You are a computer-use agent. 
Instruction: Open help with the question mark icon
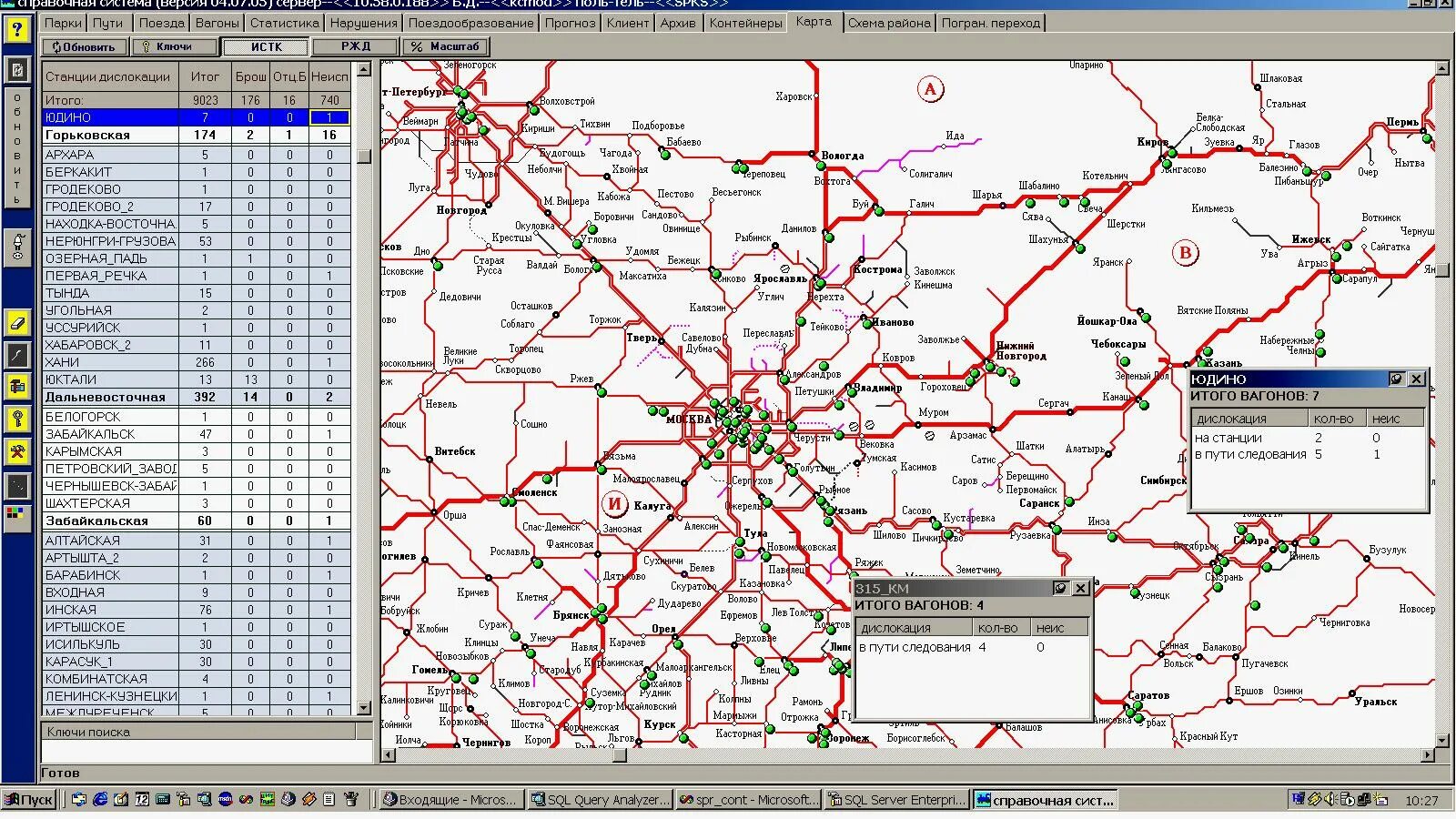point(16,30)
